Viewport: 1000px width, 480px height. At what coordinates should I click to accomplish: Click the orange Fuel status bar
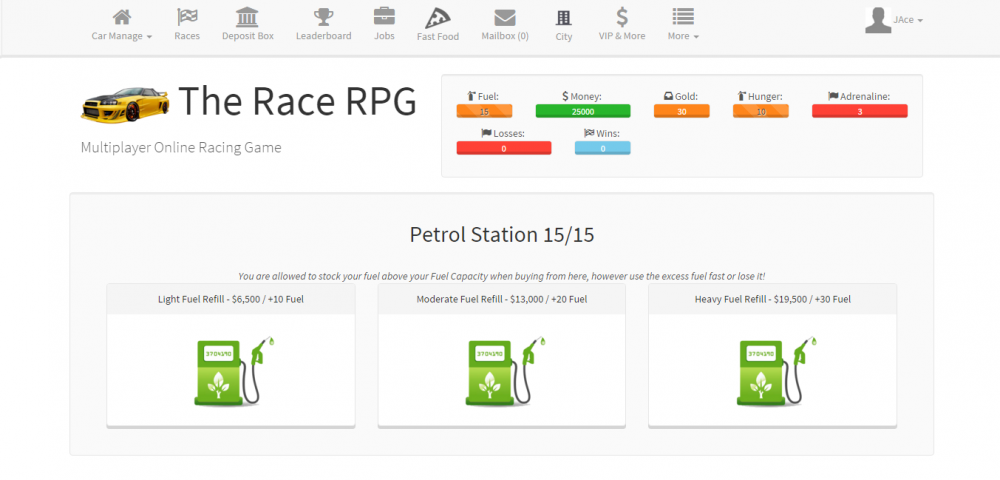pyautogui.click(x=485, y=111)
